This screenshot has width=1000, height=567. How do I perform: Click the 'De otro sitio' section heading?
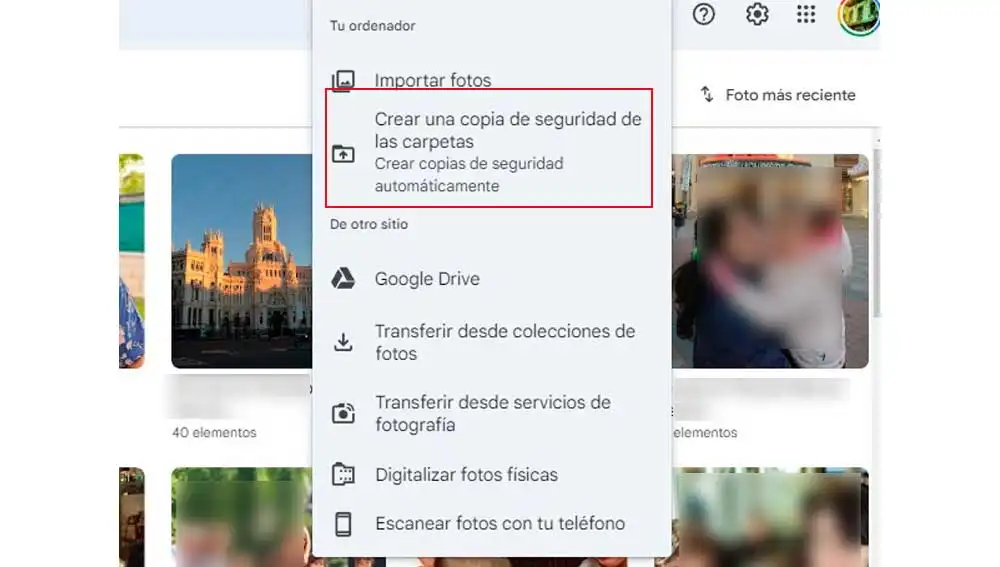coord(369,225)
